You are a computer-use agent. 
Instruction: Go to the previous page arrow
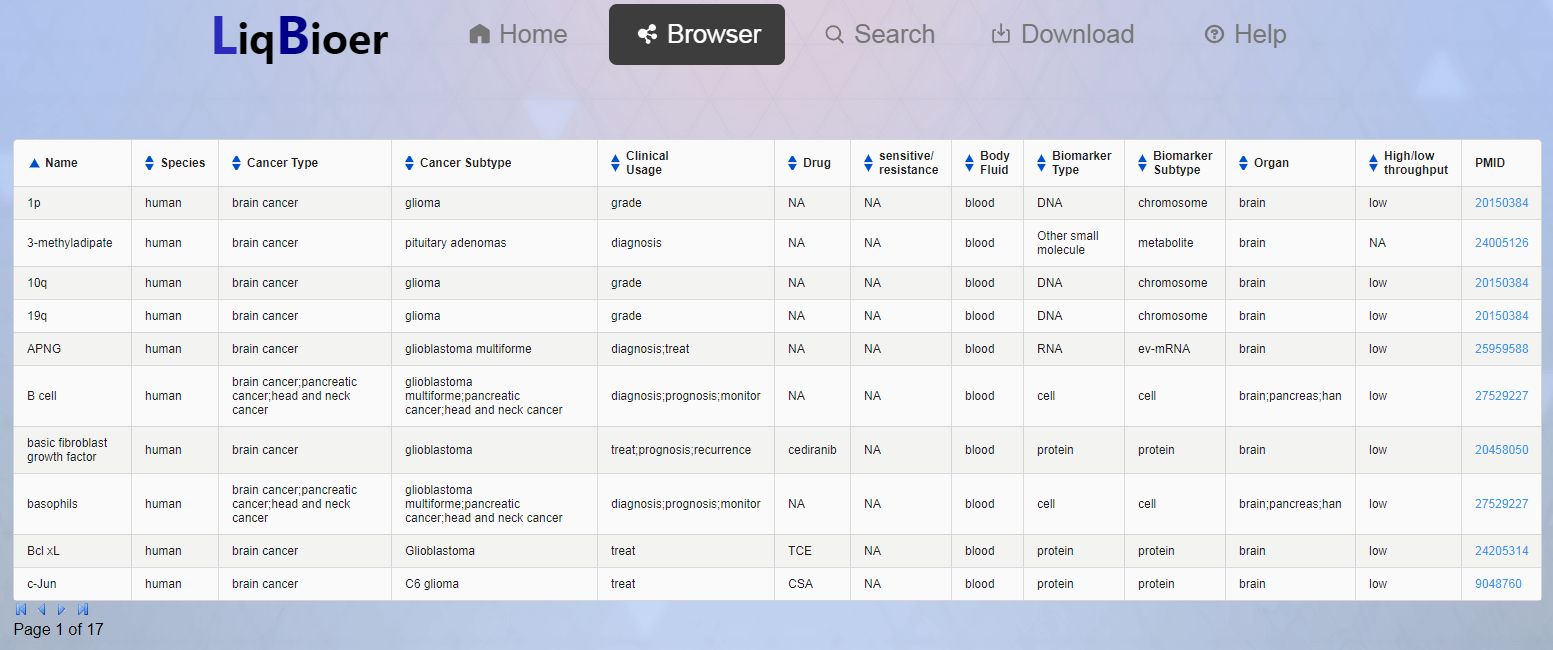tap(42, 609)
